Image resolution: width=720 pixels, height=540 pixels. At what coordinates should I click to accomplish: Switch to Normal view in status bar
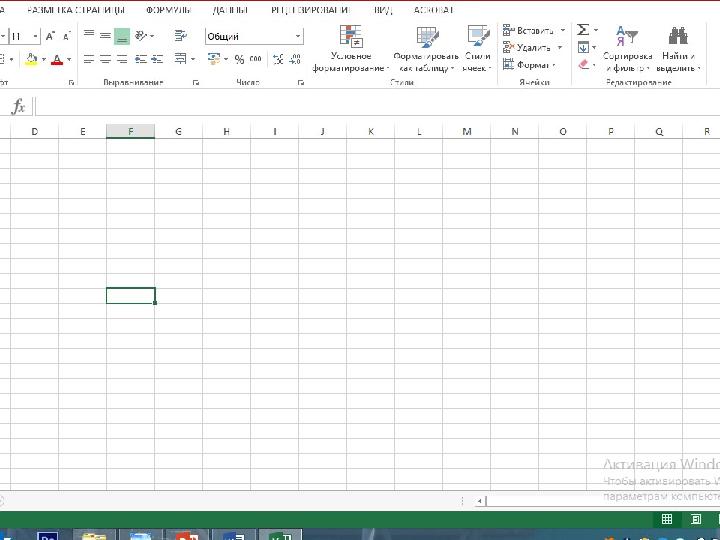point(667,519)
